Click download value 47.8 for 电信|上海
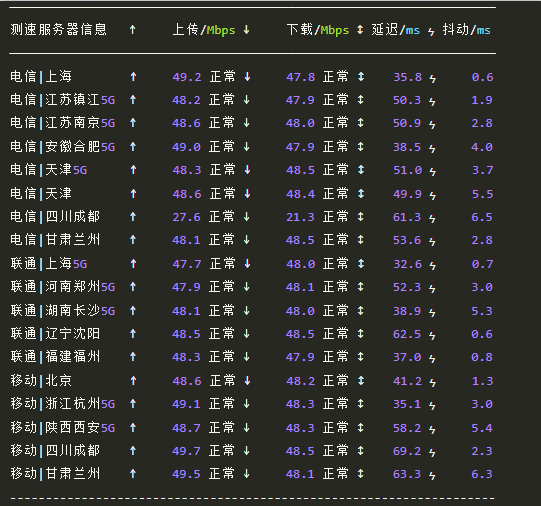This screenshot has height=506, width=541. pyautogui.click(x=301, y=77)
